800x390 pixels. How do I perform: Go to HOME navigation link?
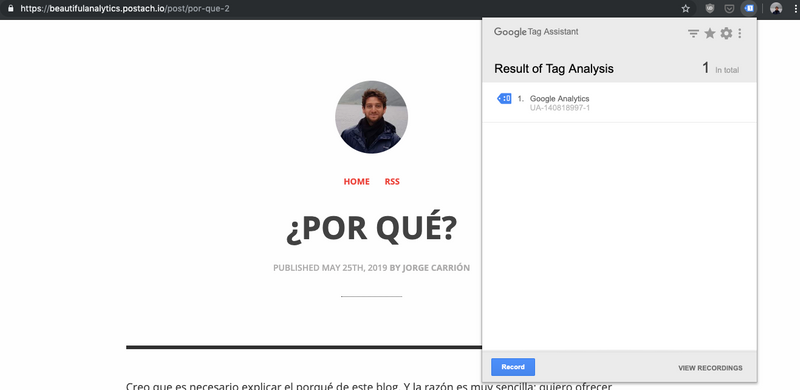[357, 182]
